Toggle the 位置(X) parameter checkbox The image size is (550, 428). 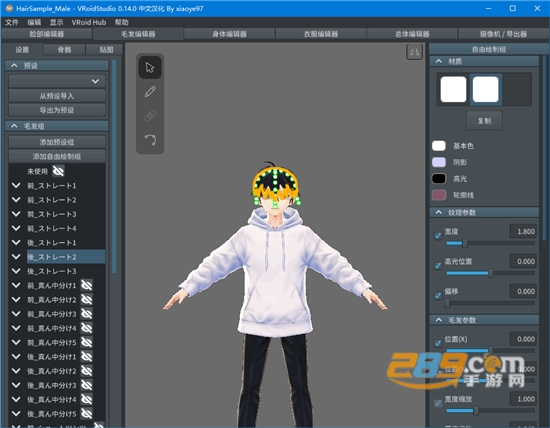coord(438,343)
